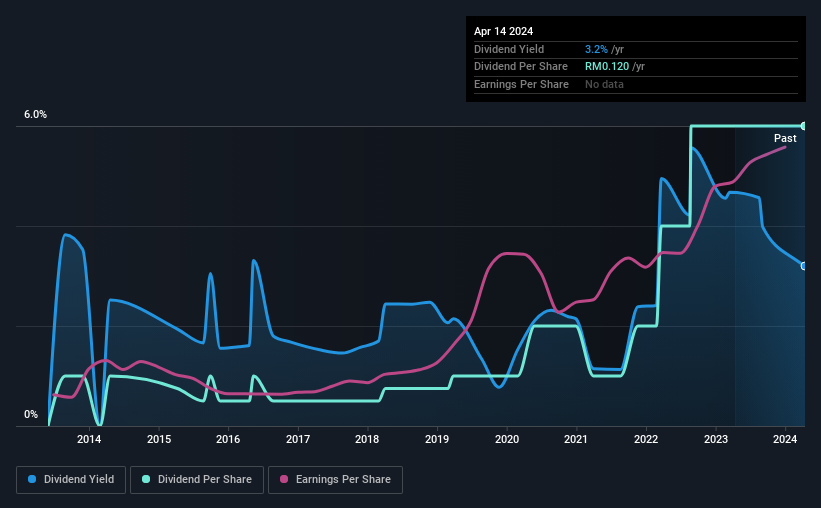Click the blue Dividend Yield endpoint marker
The width and height of the screenshot is (821, 508).
(804, 266)
